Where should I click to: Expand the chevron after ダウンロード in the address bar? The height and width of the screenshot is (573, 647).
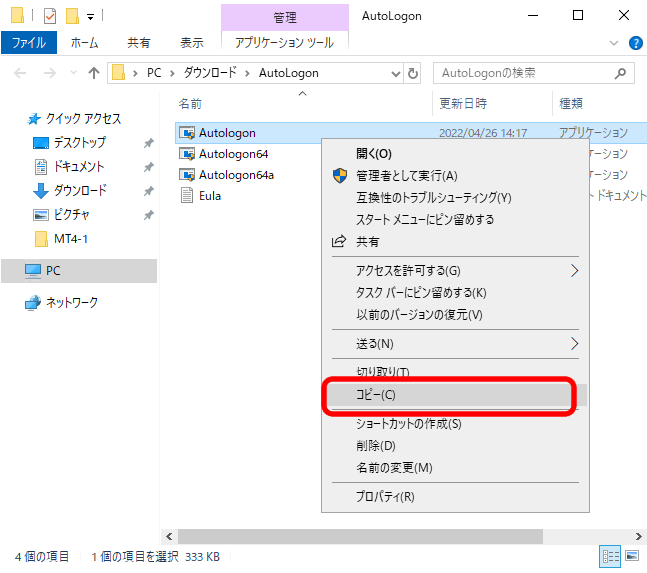[248, 73]
